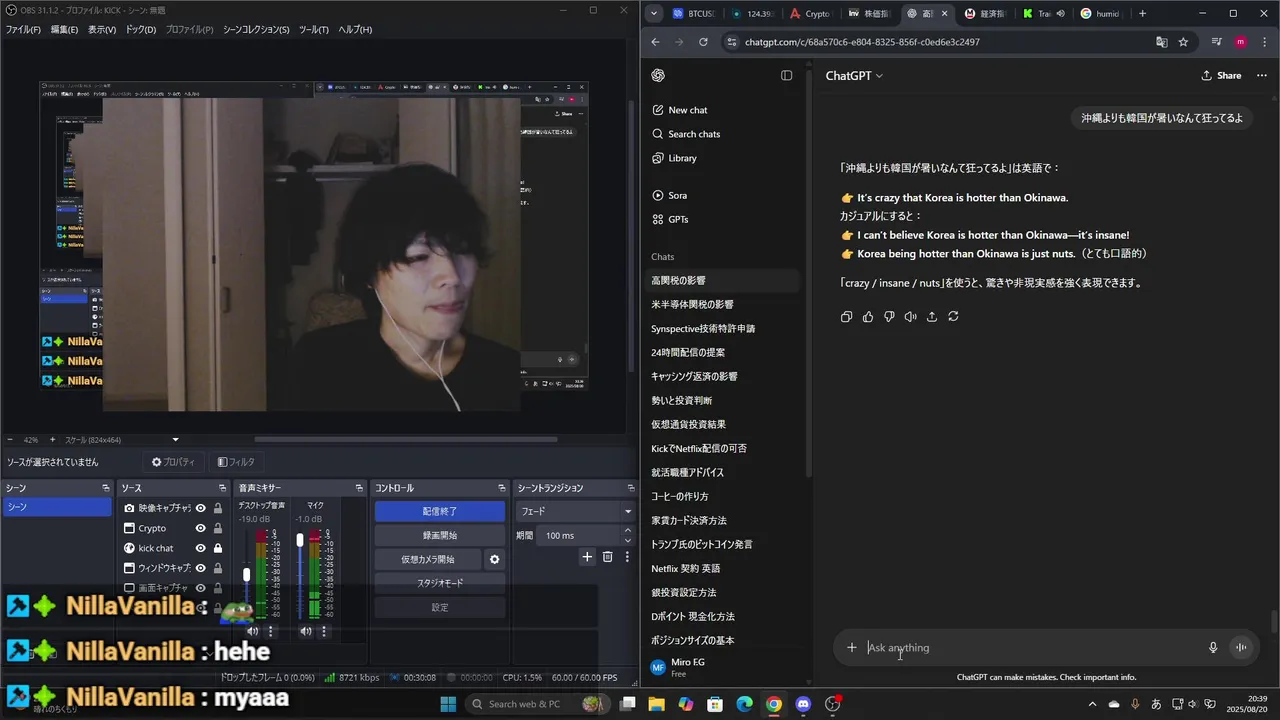Click 仮想カメラ開始 button
Image resolution: width=1280 pixels, height=720 pixels.
click(428, 559)
